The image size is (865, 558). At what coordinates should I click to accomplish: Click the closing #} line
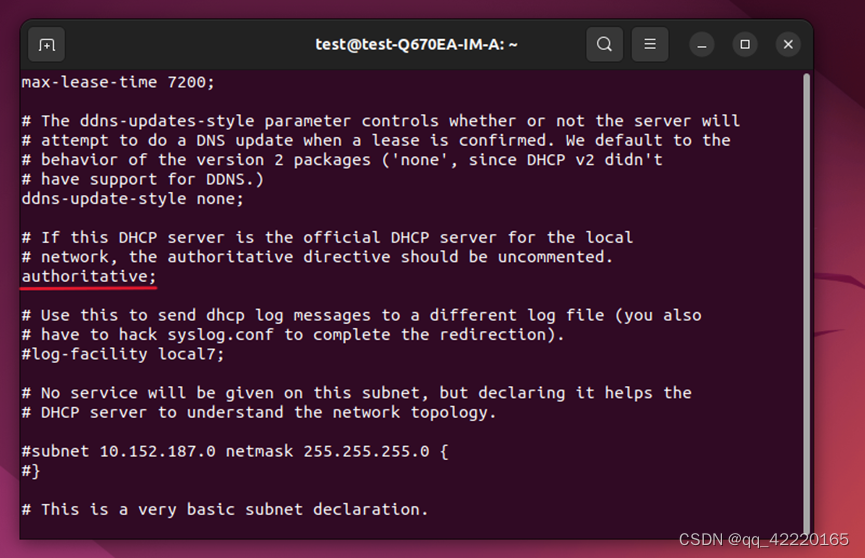pyautogui.click(x=31, y=471)
